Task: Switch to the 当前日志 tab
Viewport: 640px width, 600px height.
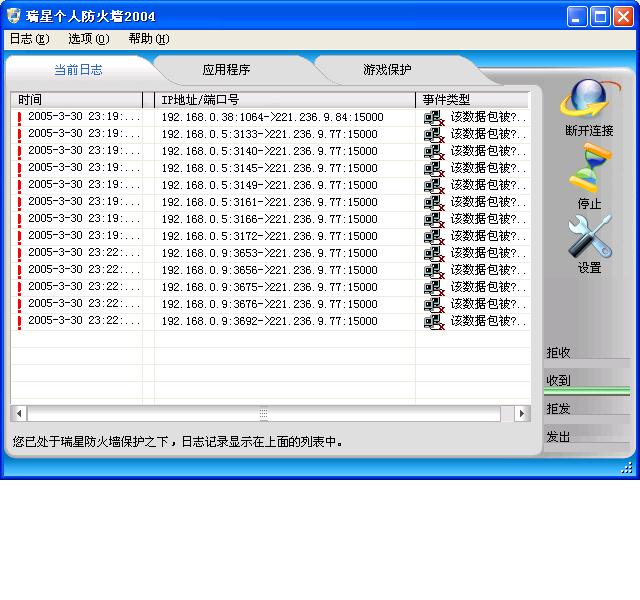Action: click(78, 70)
